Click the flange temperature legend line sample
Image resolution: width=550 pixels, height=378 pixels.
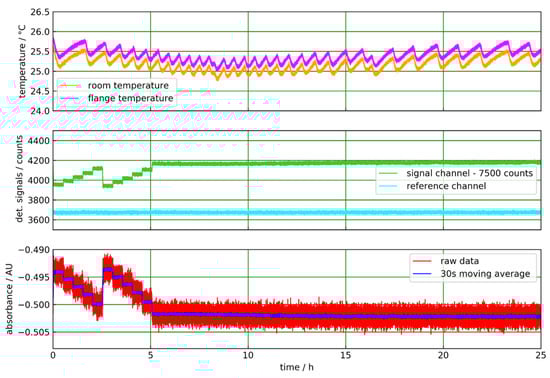point(70,98)
